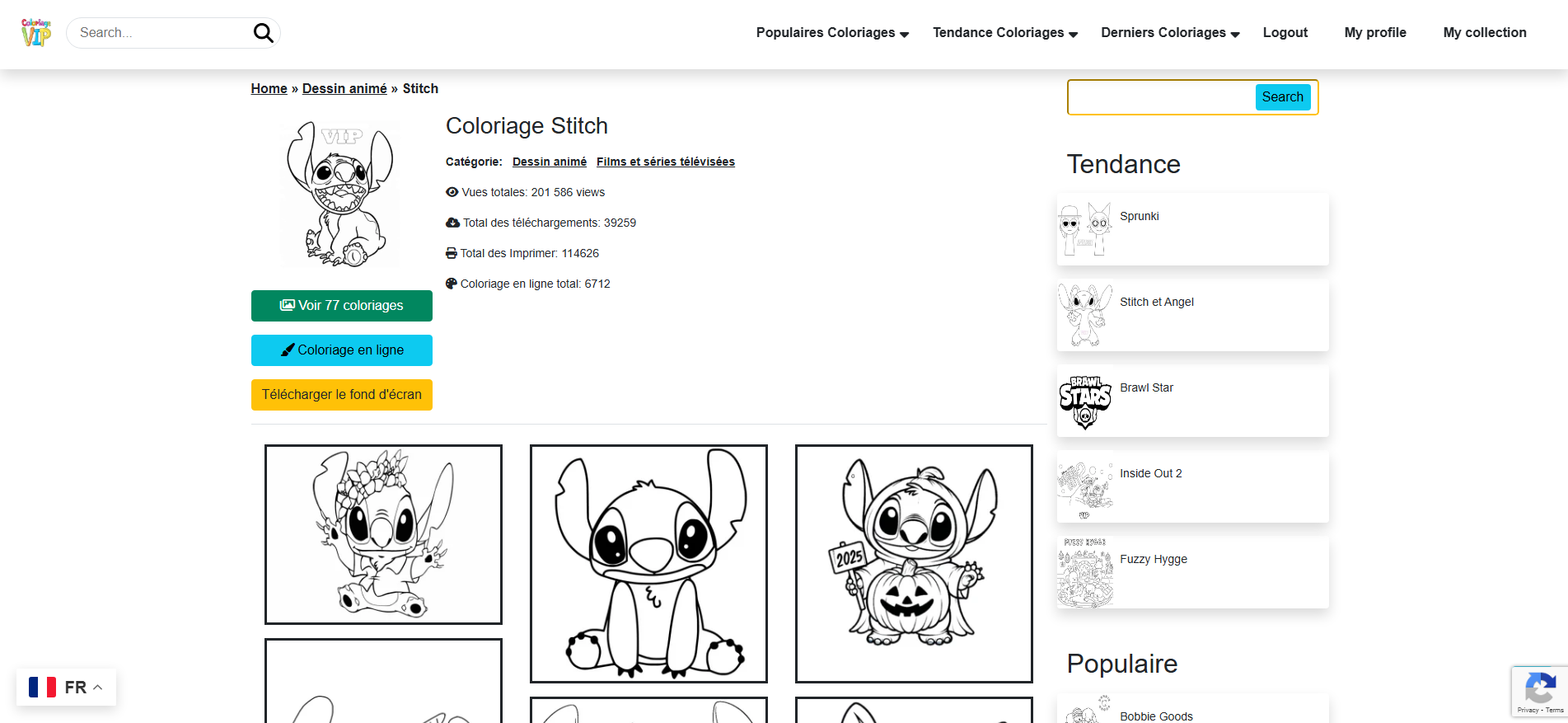Open the sitting baby Stitch coloring page

point(648,564)
